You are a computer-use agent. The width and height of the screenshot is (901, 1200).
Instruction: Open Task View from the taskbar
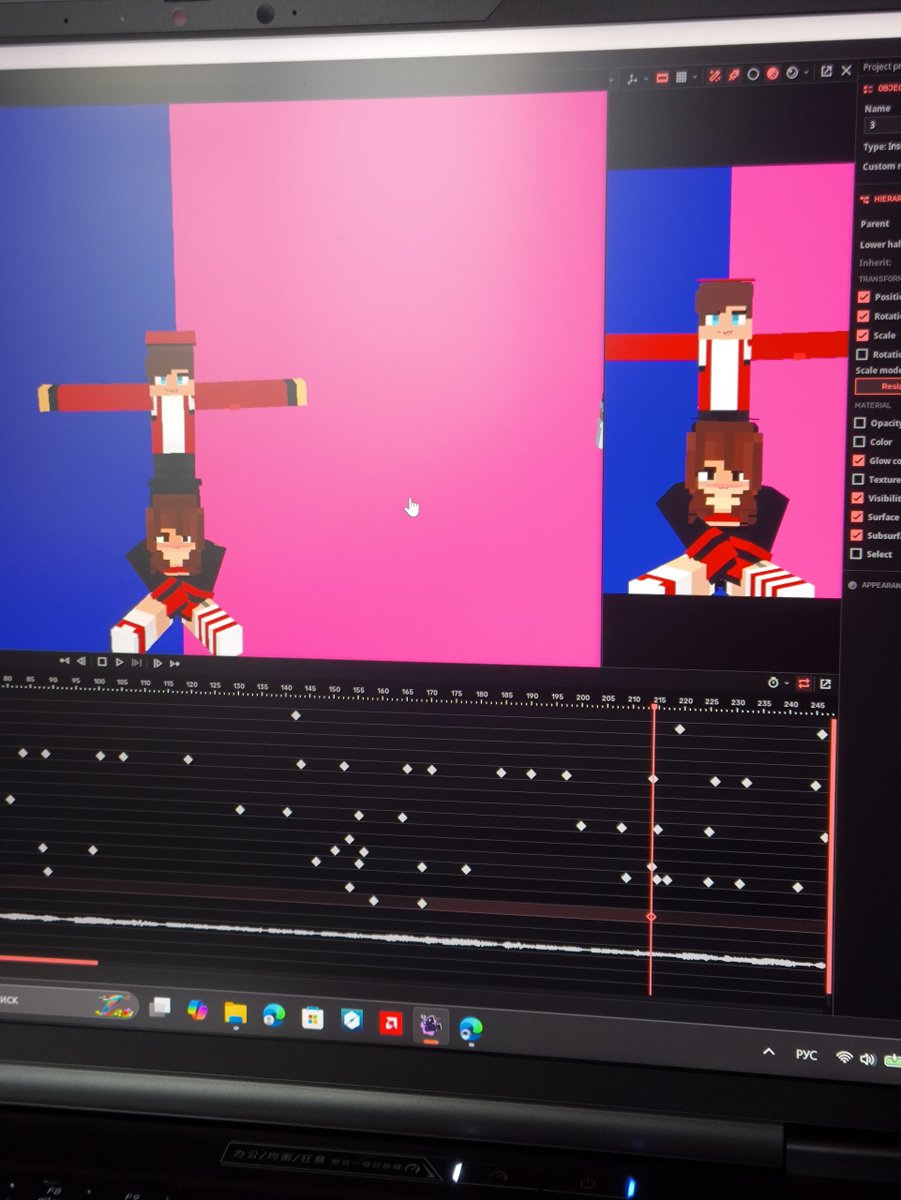click(x=160, y=1007)
